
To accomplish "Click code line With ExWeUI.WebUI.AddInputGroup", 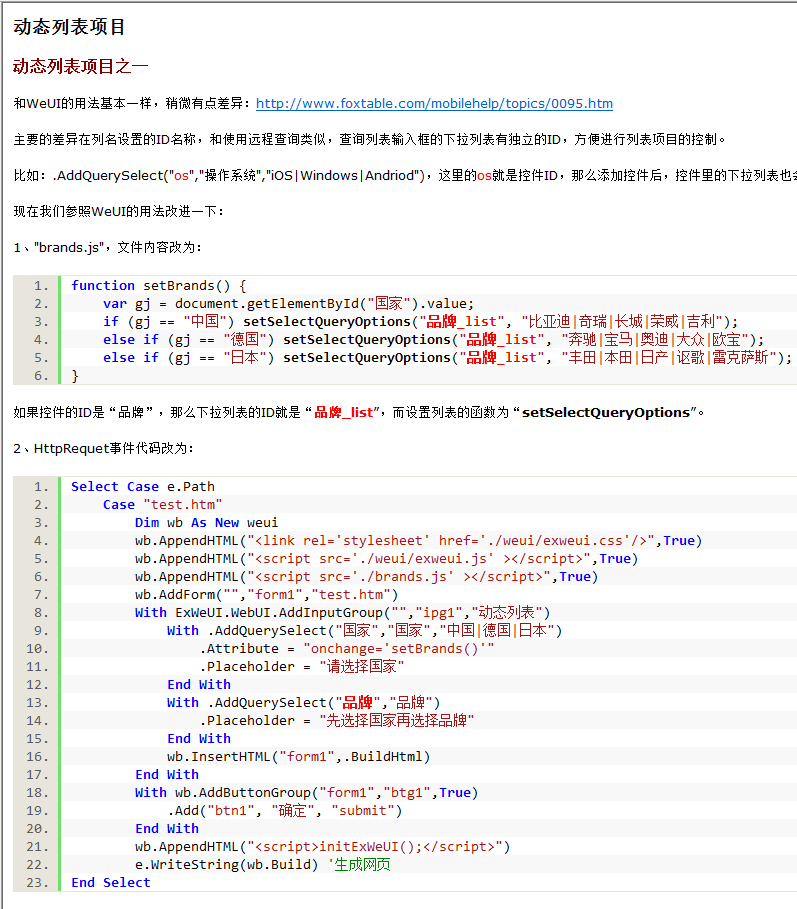I will pyautogui.click(x=343, y=612).
